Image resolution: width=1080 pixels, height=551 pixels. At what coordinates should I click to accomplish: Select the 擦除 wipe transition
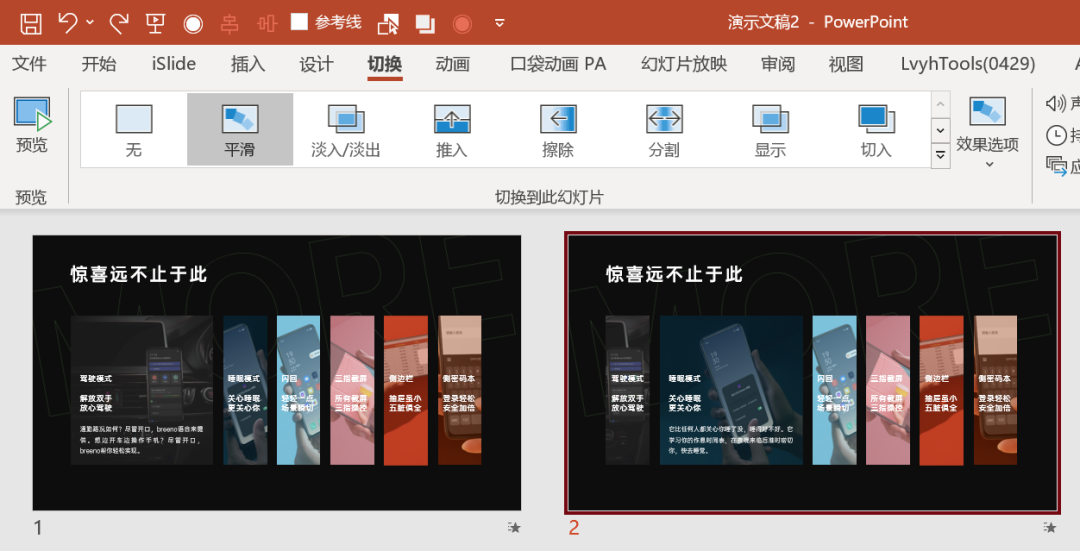coord(558,129)
